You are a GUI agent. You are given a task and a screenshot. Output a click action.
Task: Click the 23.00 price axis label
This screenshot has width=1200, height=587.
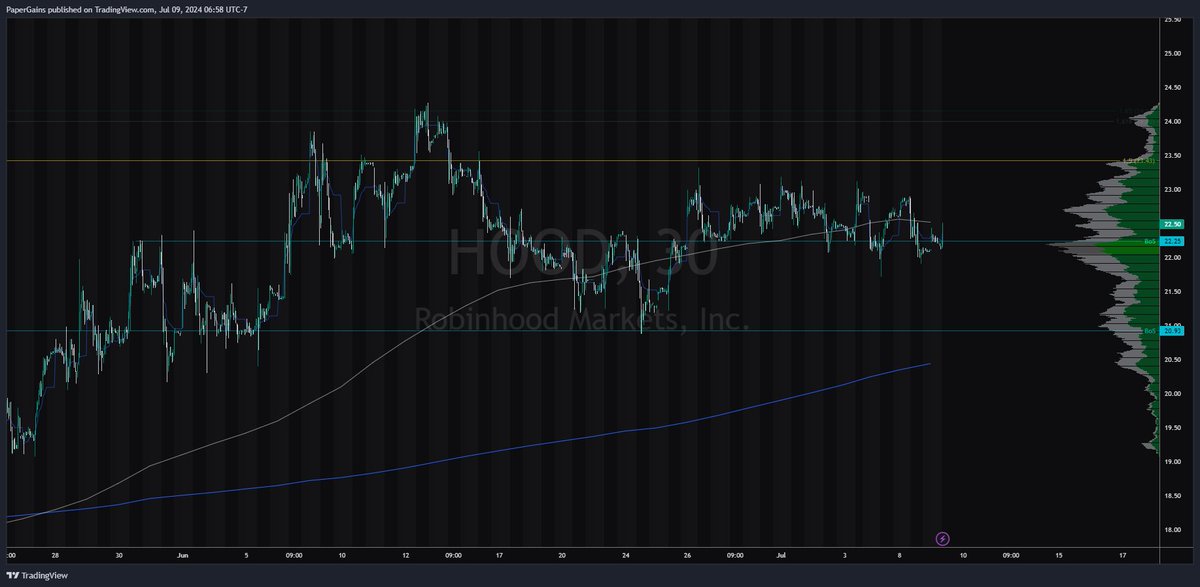pos(1173,190)
